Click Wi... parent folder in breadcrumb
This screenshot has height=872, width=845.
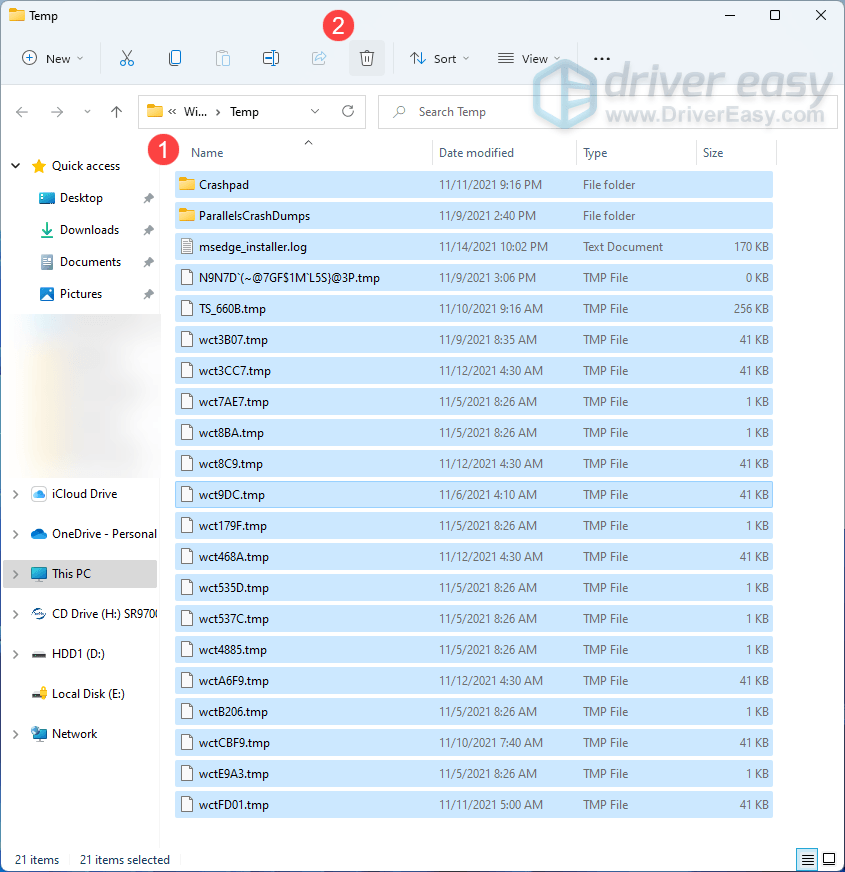point(195,112)
